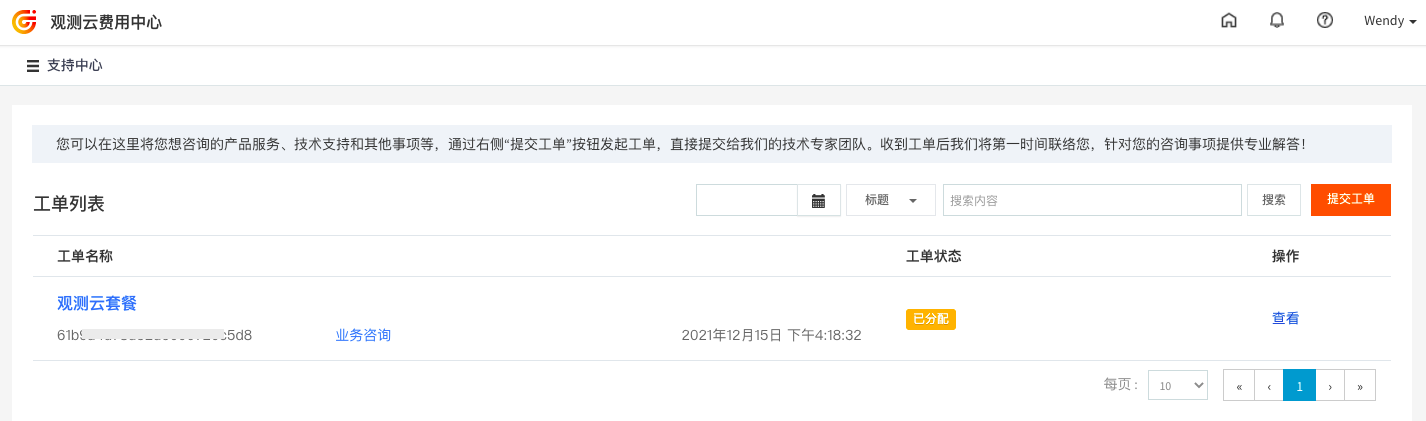Open the calendar date picker icon
1426x421 pixels.
(818, 200)
